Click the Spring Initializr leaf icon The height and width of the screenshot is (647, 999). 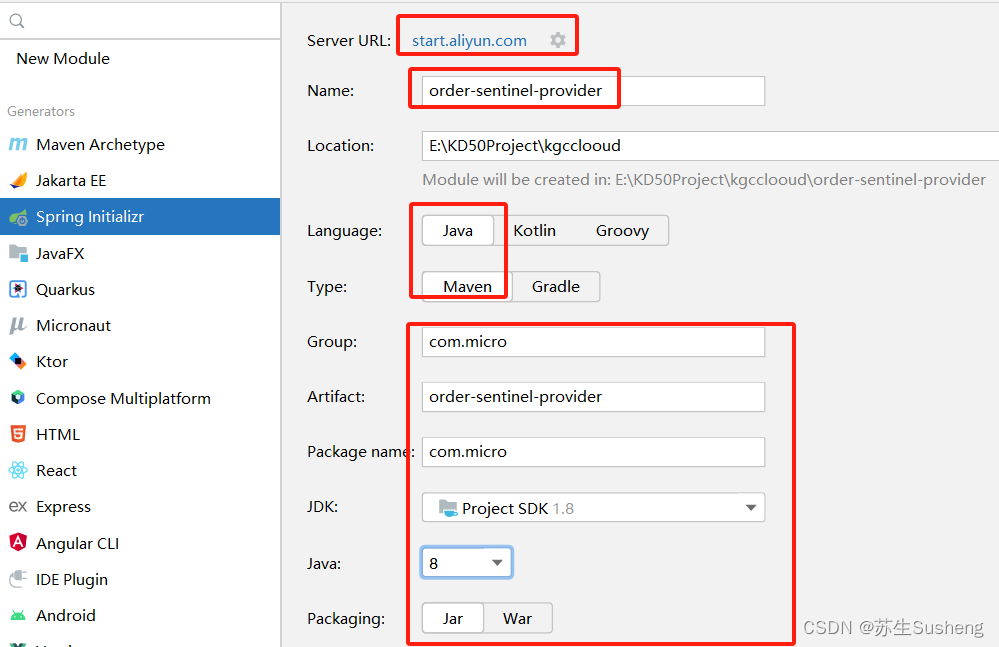18,217
